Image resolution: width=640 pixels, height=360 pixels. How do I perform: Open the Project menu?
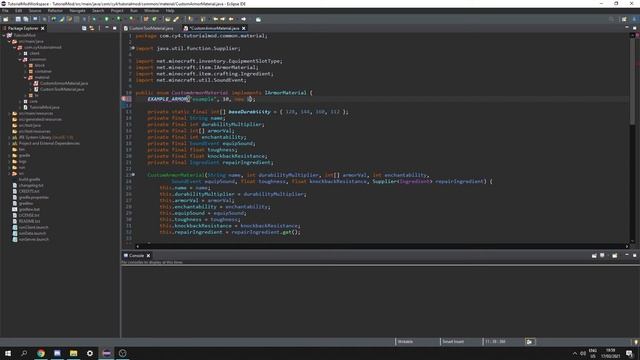coord(117,11)
